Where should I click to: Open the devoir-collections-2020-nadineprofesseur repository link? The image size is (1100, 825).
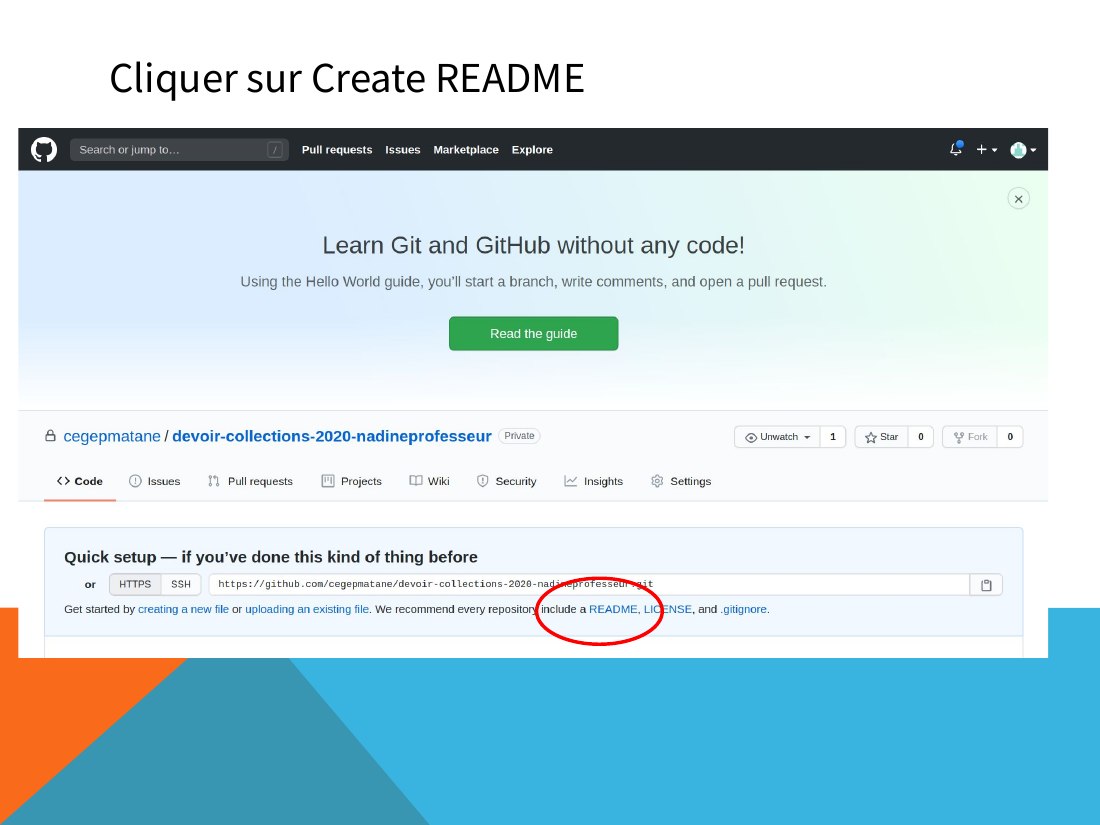click(x=332, y=436)
